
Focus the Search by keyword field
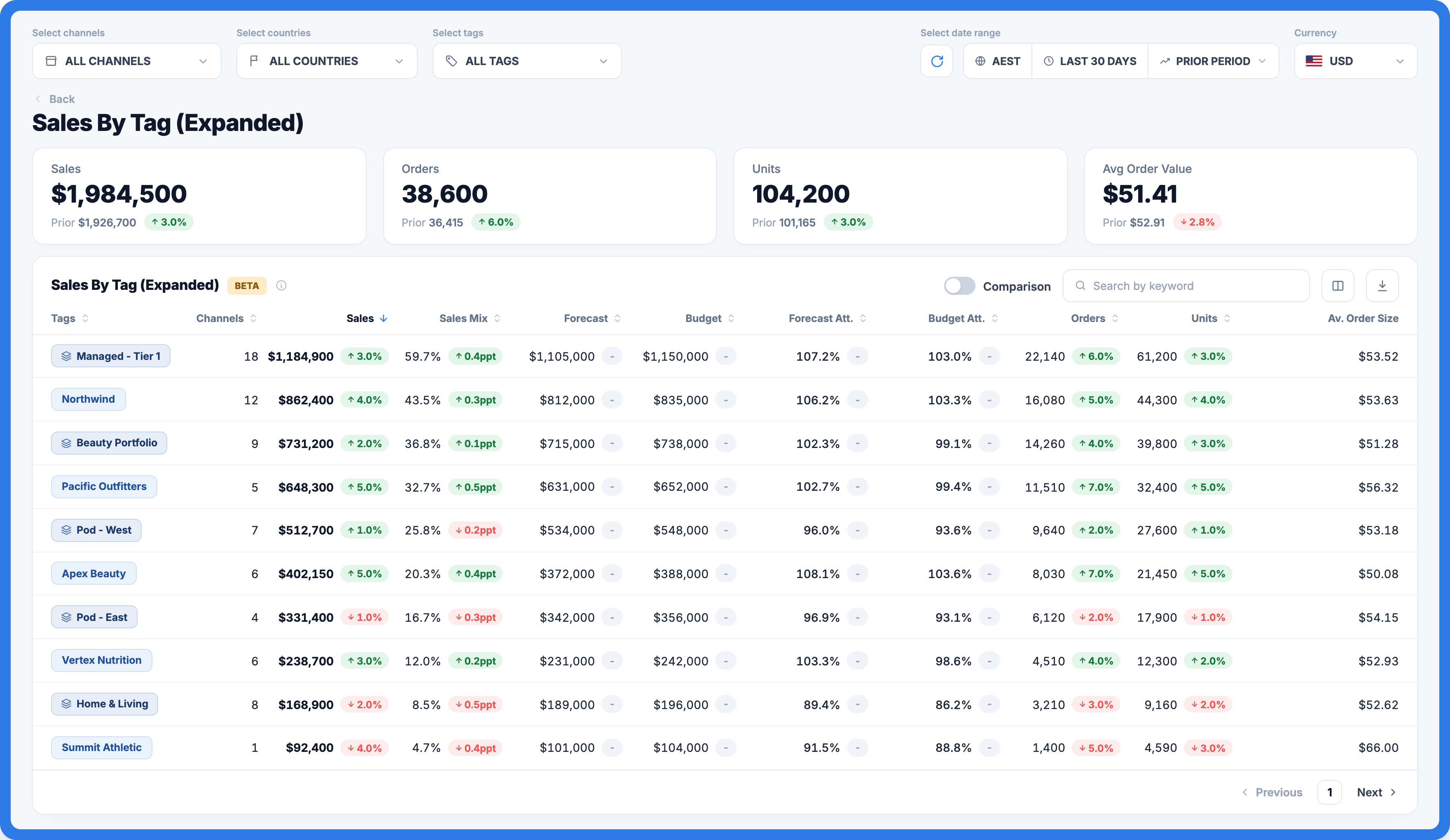[x=1186, y=286]
